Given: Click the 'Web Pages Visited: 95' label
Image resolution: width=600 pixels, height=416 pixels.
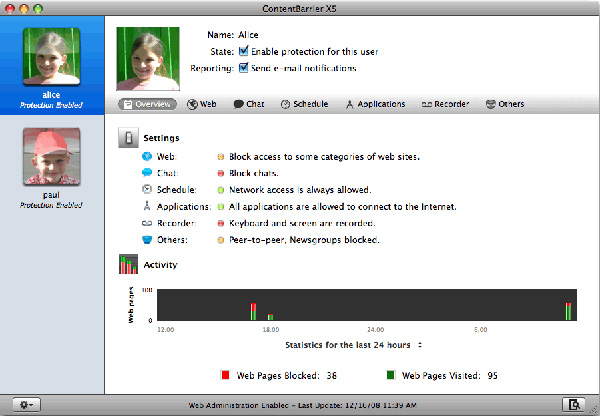Looking at the screenshot, I should pyautogui.click(x=450, y=375).
